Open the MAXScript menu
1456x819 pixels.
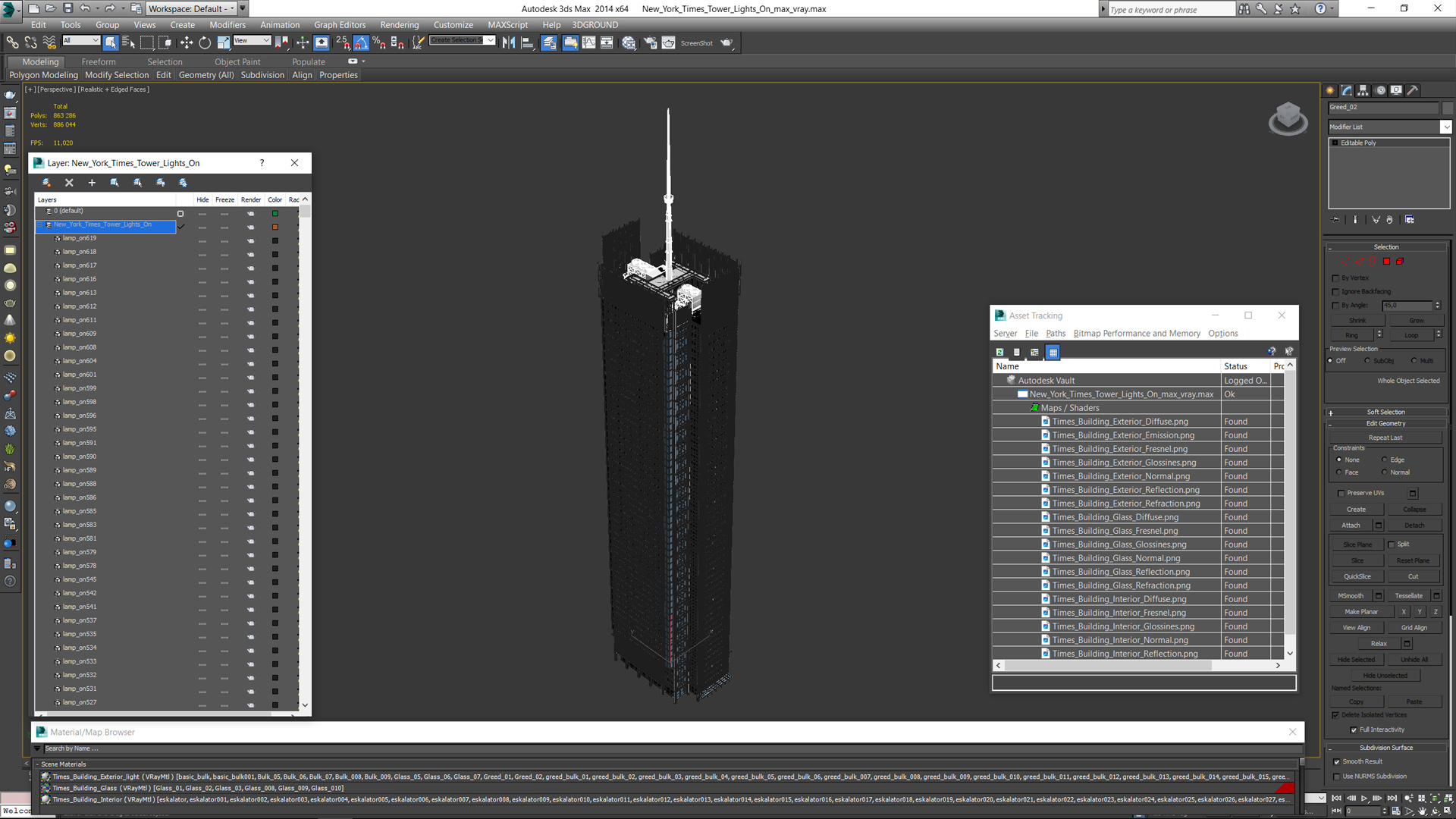tap(507, 25)
